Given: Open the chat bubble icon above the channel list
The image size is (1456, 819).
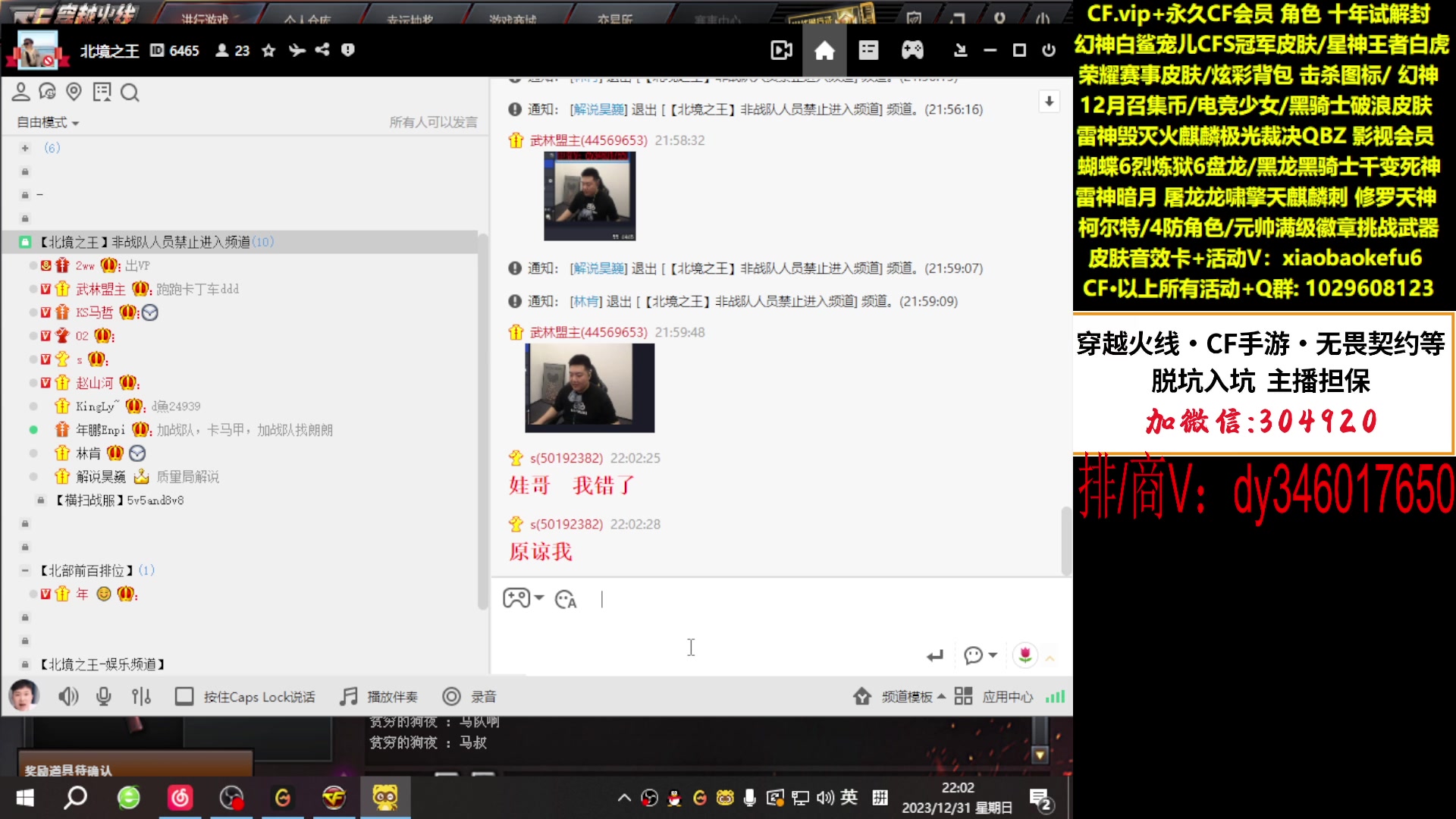Looking at the screenshot, I should [47, 93].
